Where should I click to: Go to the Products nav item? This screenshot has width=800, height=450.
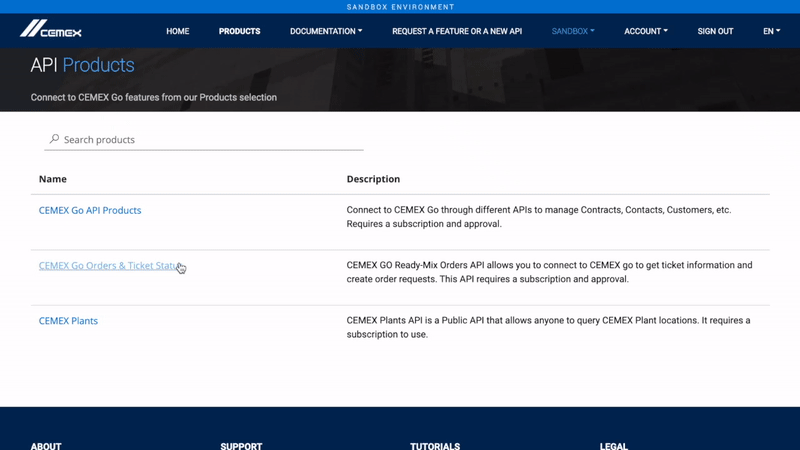(239, 31)
